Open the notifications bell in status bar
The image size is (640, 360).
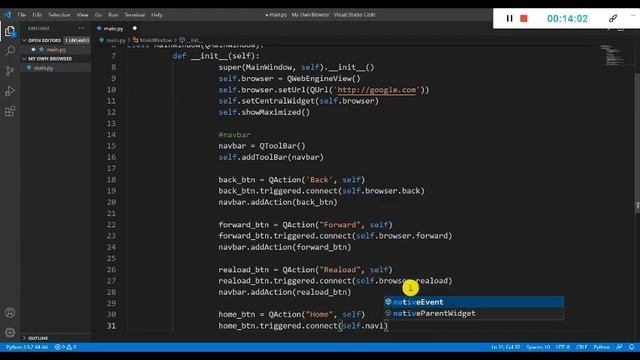click(x=631, y=347)
